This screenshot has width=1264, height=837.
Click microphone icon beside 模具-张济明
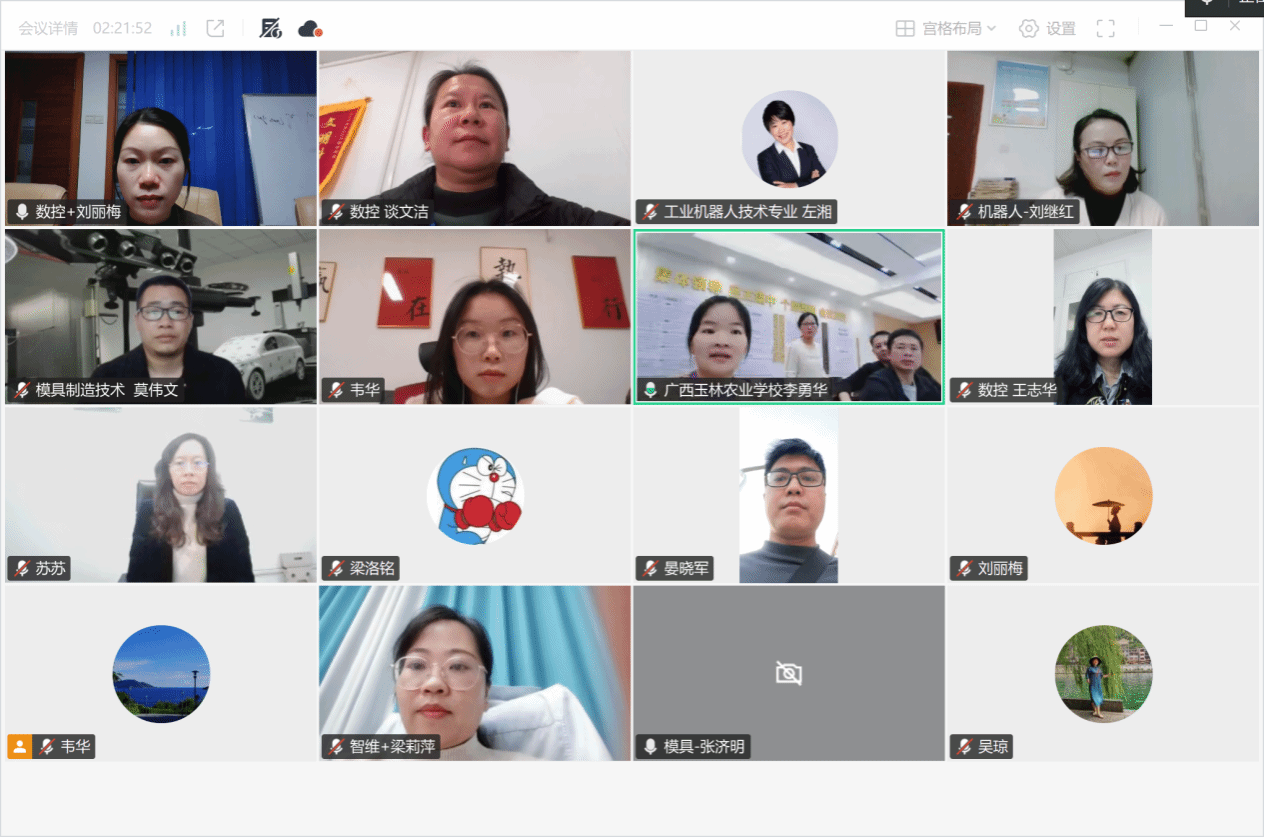650,747
